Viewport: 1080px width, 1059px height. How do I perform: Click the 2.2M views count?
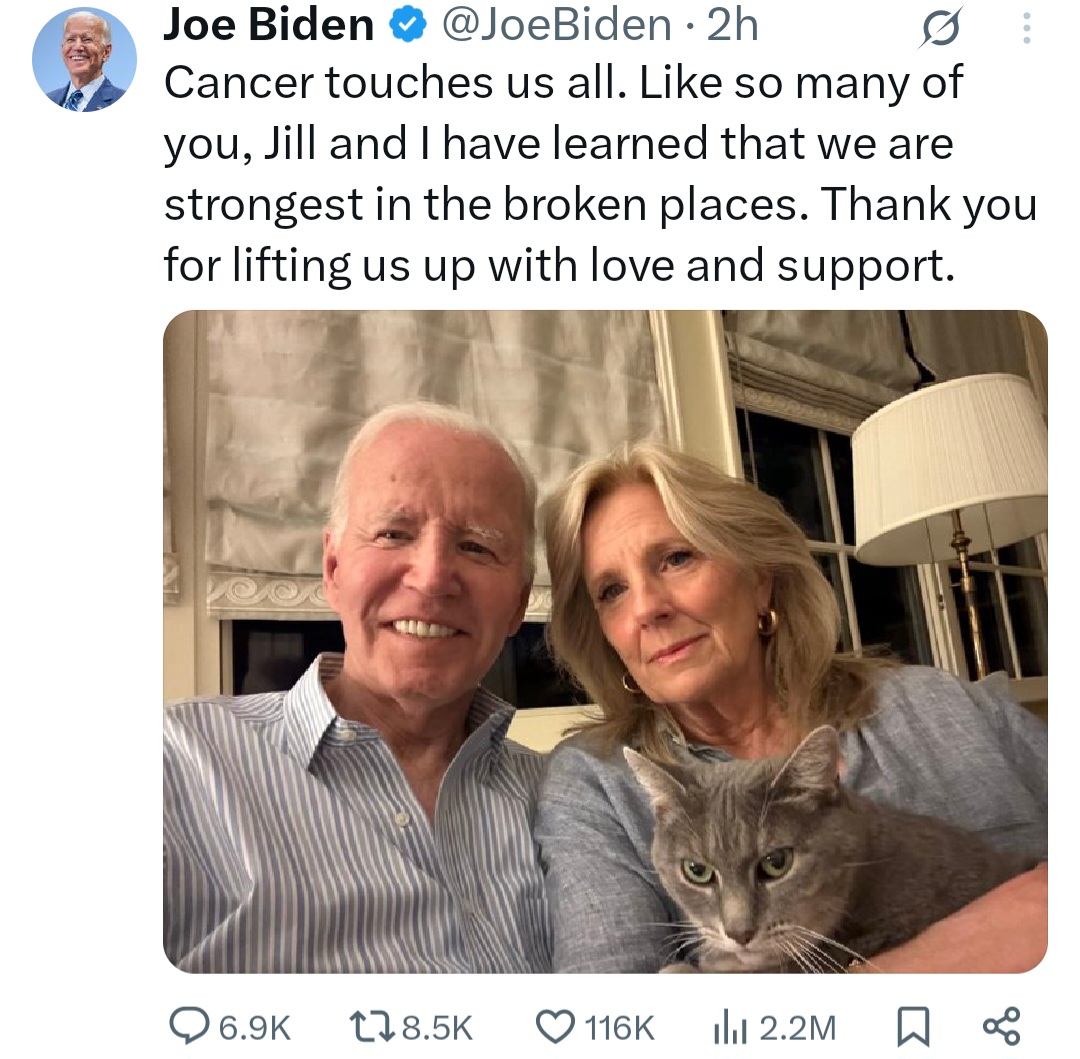pyautogui.click(x=797, y=1027)
